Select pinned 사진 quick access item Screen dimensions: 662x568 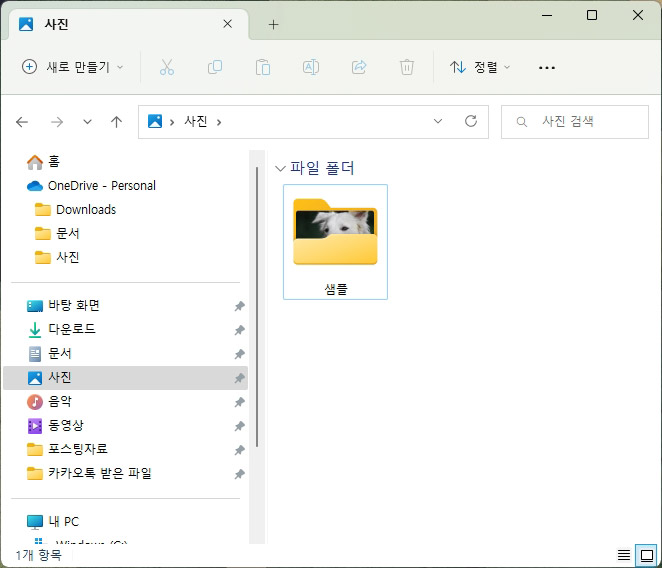(x=125, y=378)
